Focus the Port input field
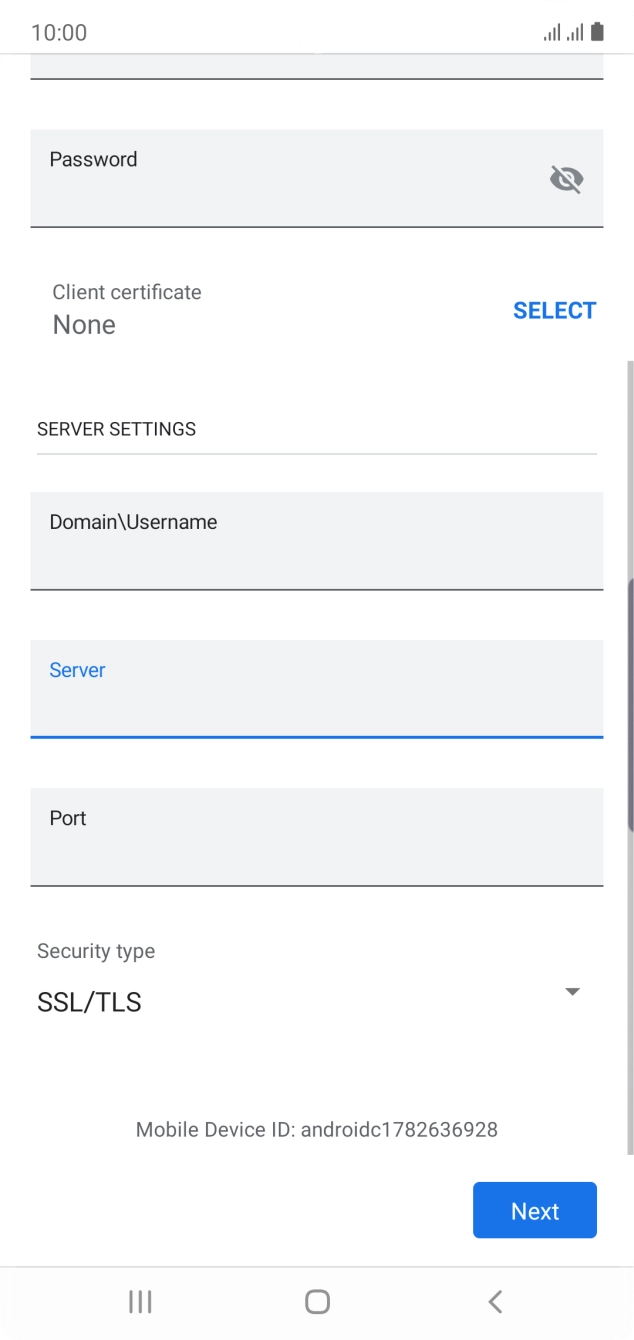 317,837
